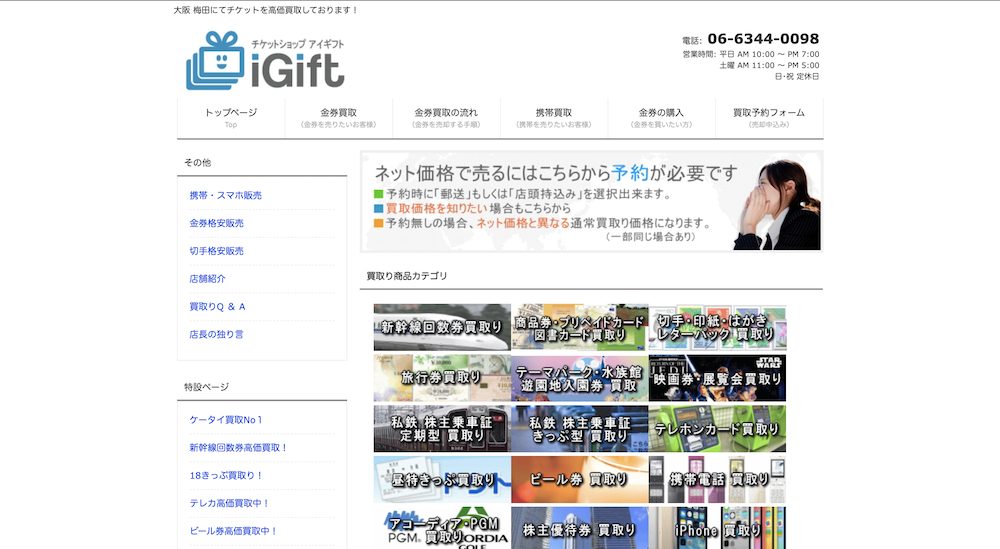
Task: Select the 携帯電話 買取り tile
Action: point(717,479)
